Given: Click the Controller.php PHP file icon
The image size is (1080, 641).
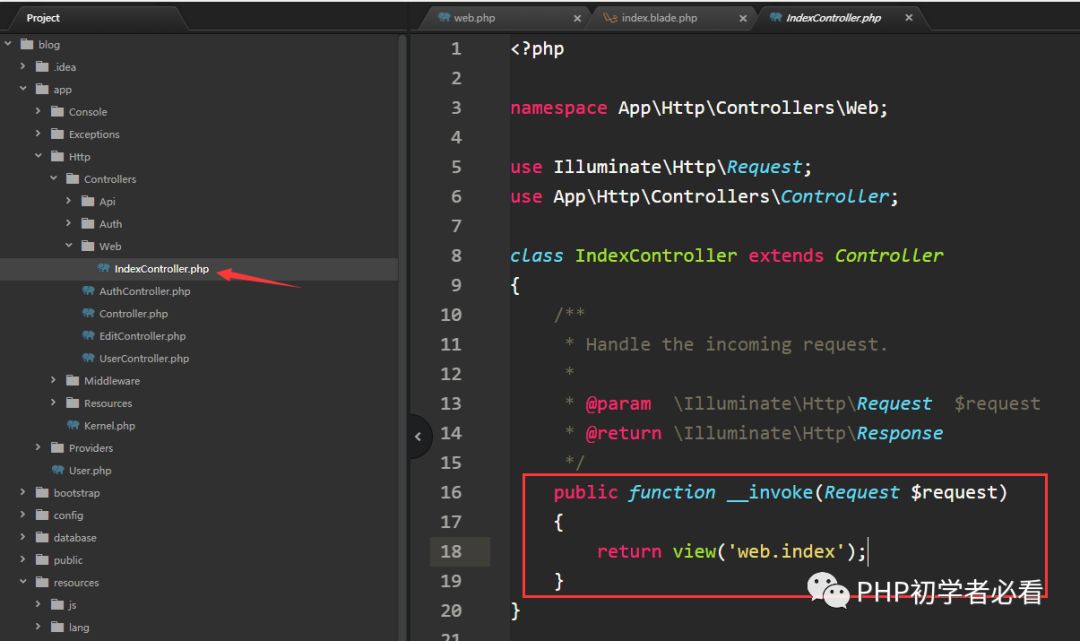Looking at the screenshot, I should [88, 313].
